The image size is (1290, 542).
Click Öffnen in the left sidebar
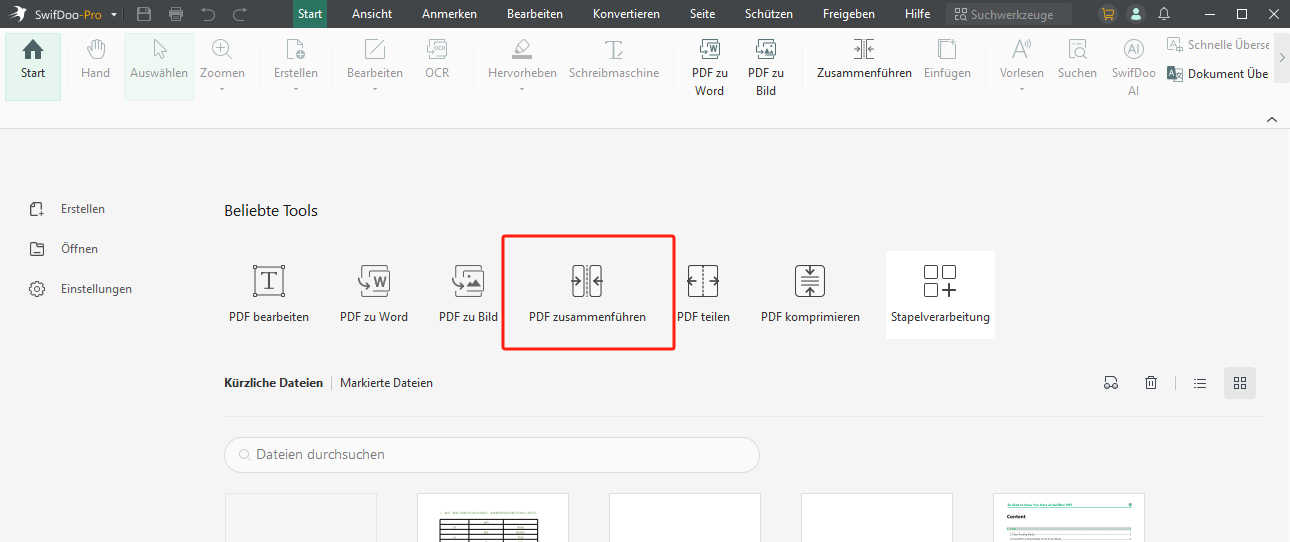[79, 249]
